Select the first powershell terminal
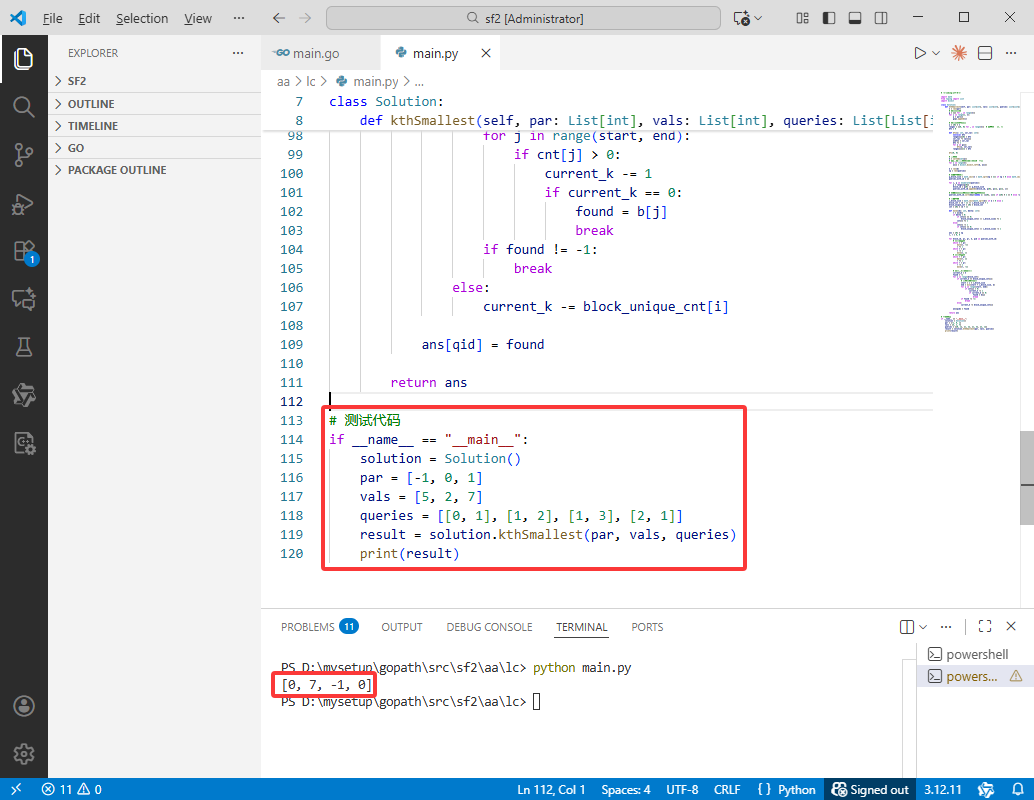The image size is (1034, 800). click(x=973, y=654)
